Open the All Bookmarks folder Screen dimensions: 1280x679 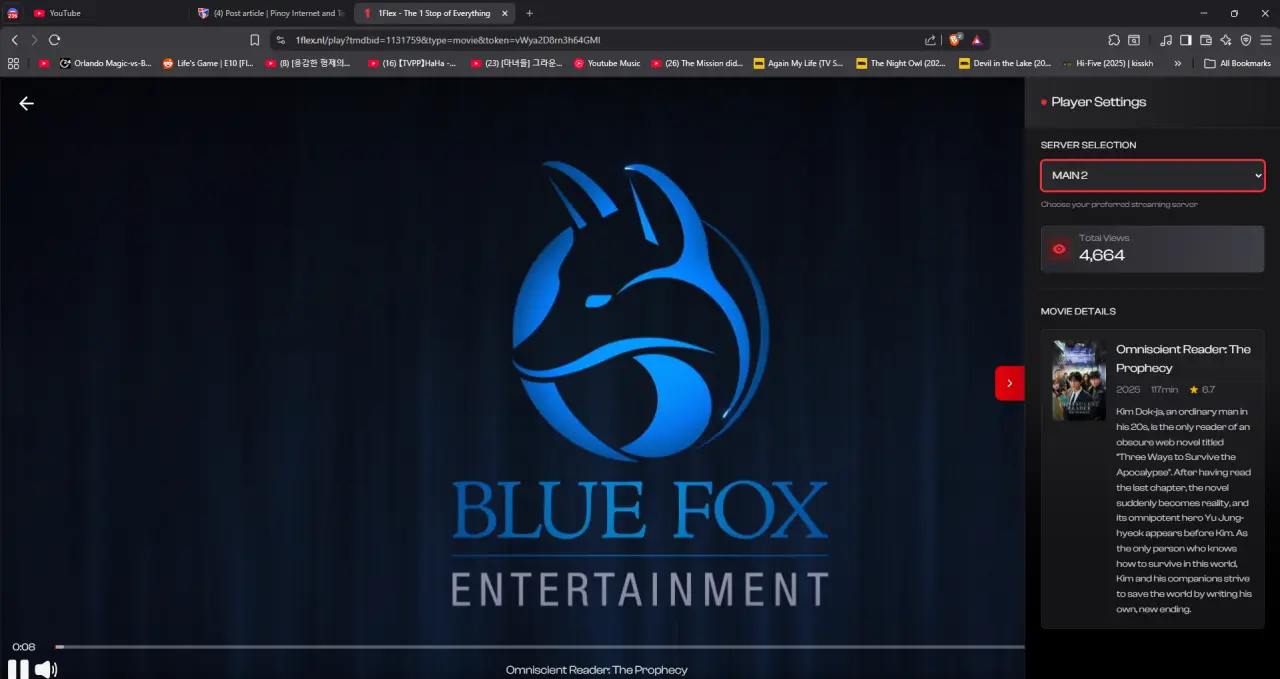pos(1238,63)
